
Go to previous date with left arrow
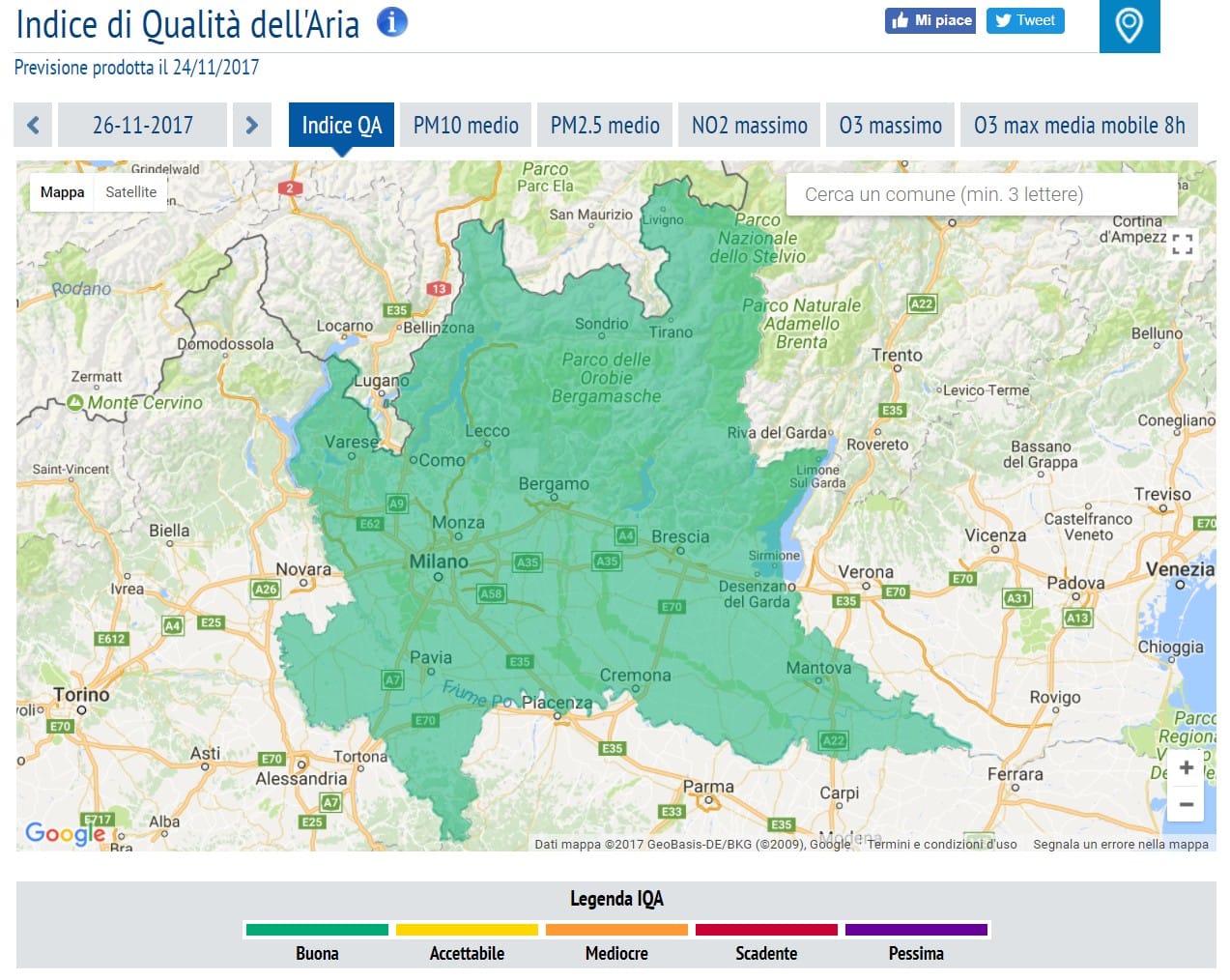click(33, 125)
